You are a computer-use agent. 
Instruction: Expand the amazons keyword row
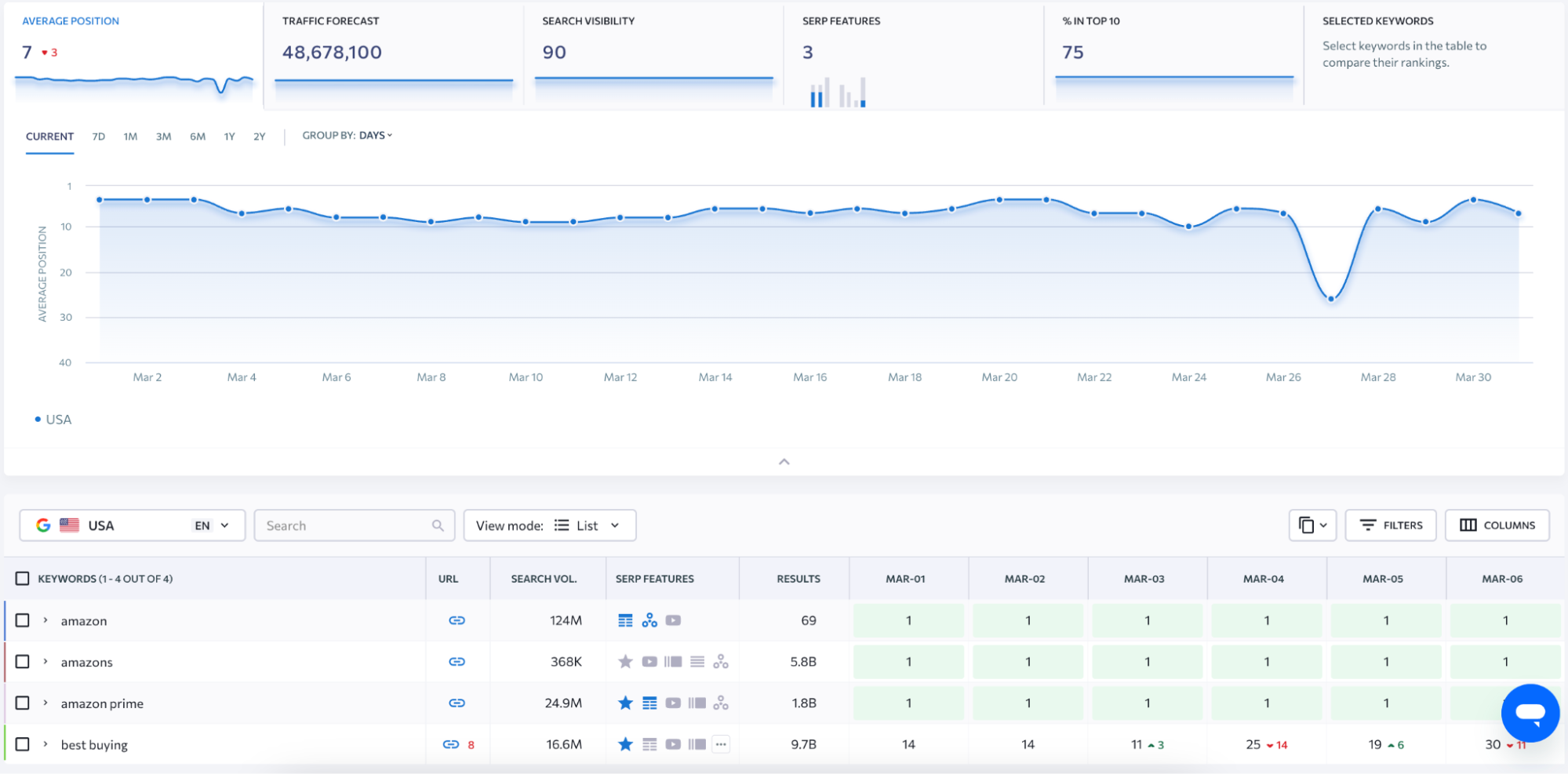[45, 662]
